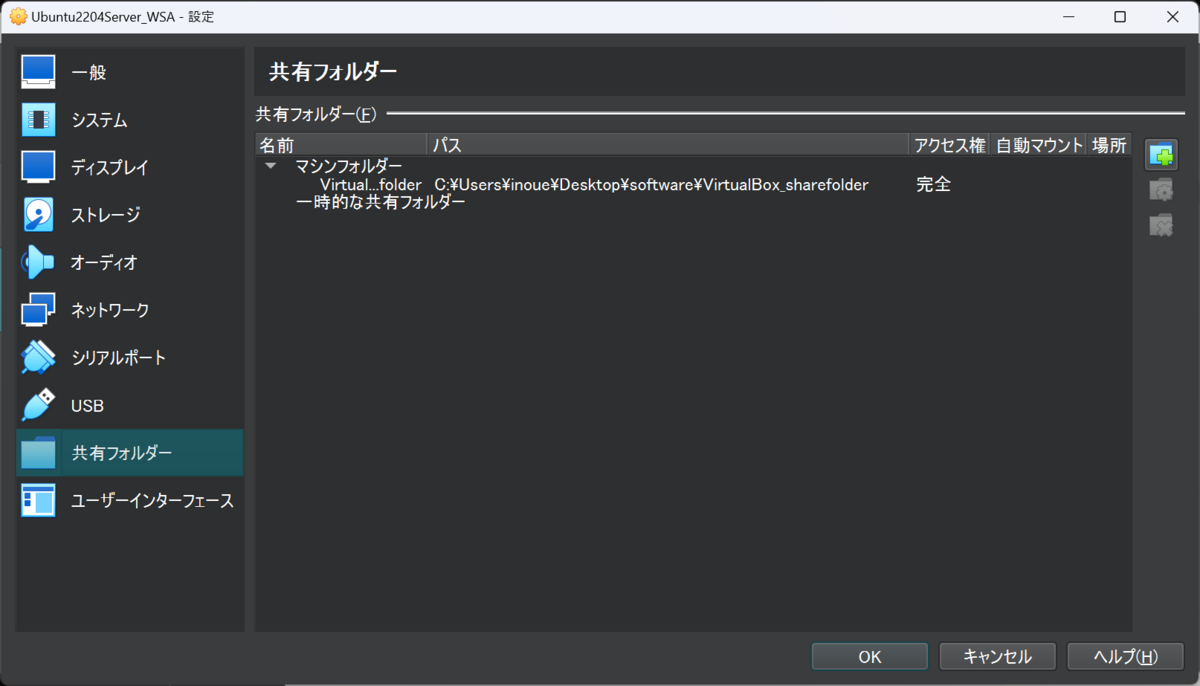Click the ユーザーインターフェース window icon
Image resolution: width=1200 pixels, height=686 pixels.
click(x=38, y=500)
